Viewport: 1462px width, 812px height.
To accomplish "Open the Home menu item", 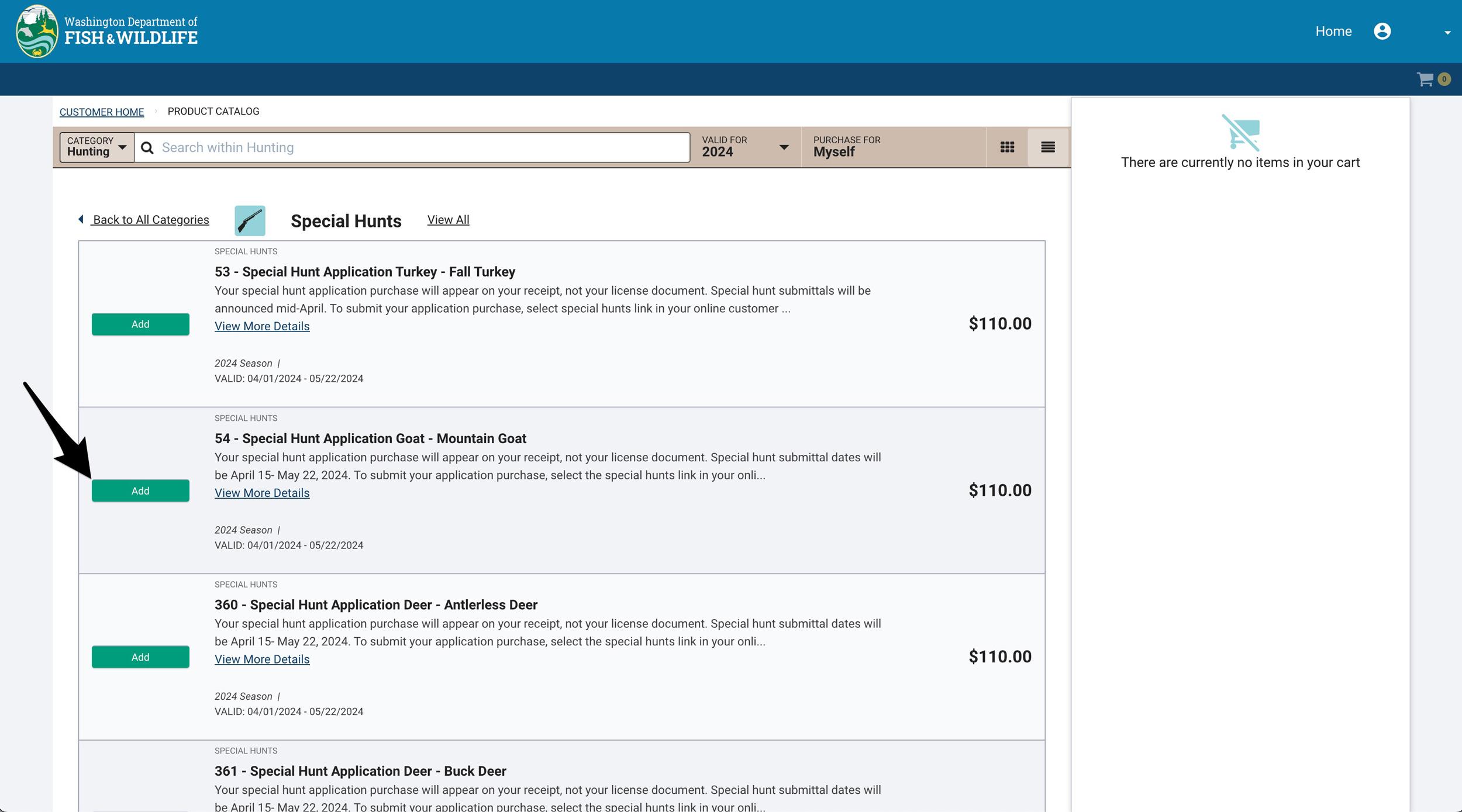I will [1333, 31].
